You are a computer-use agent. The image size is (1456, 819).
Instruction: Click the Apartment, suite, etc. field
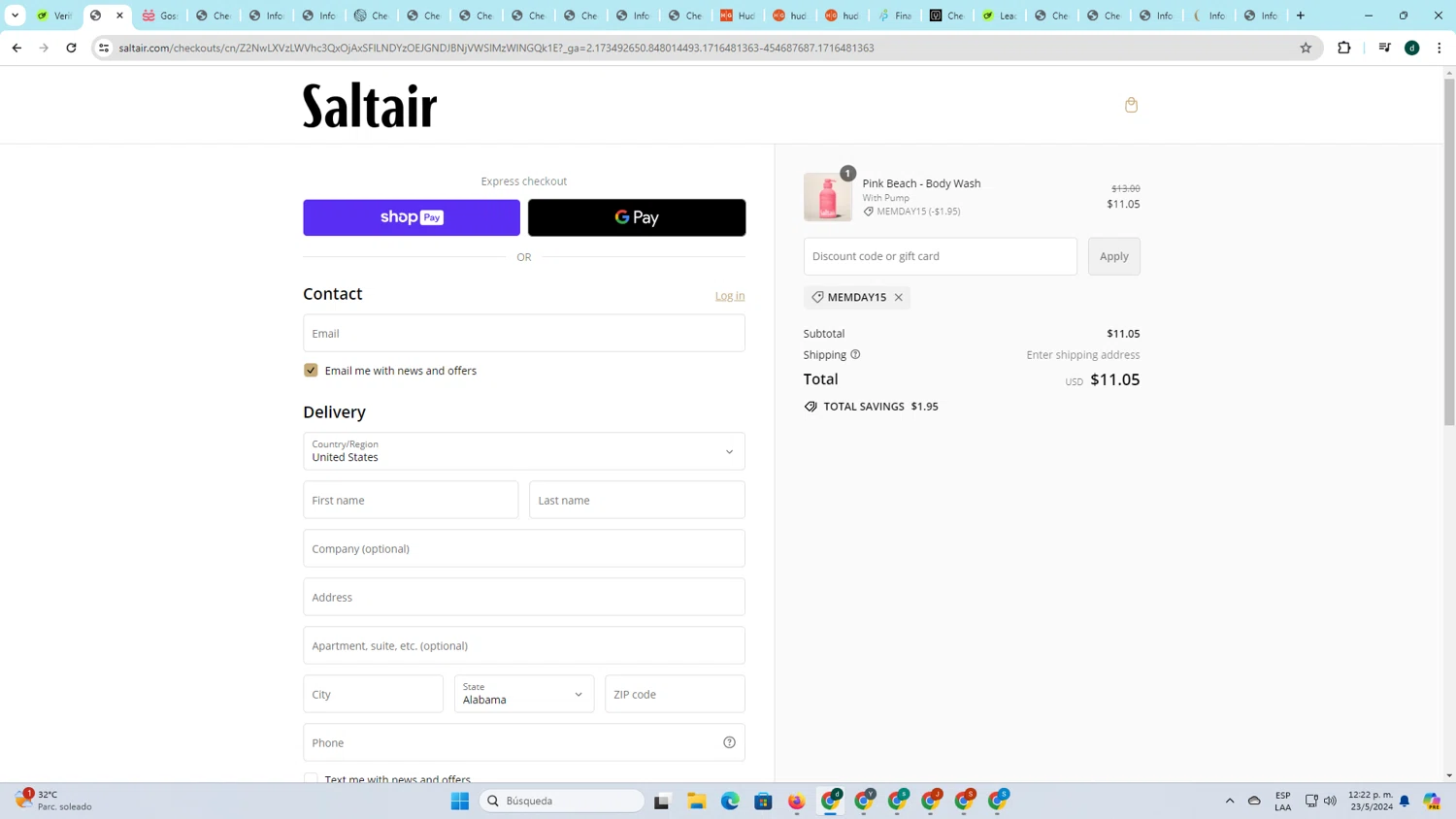(524, 645)
